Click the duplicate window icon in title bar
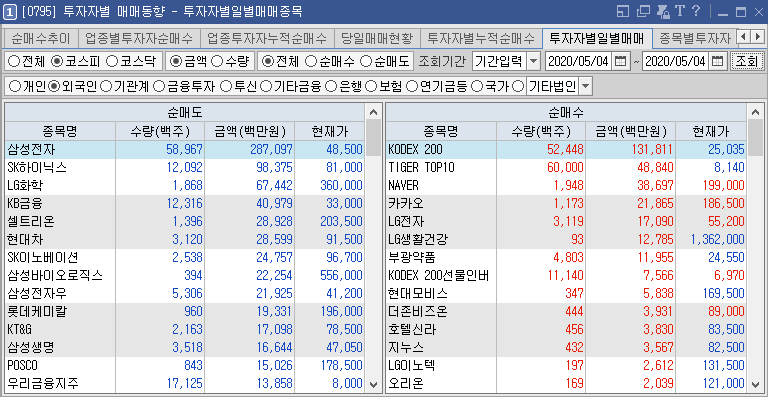 [x=643, y=12]
